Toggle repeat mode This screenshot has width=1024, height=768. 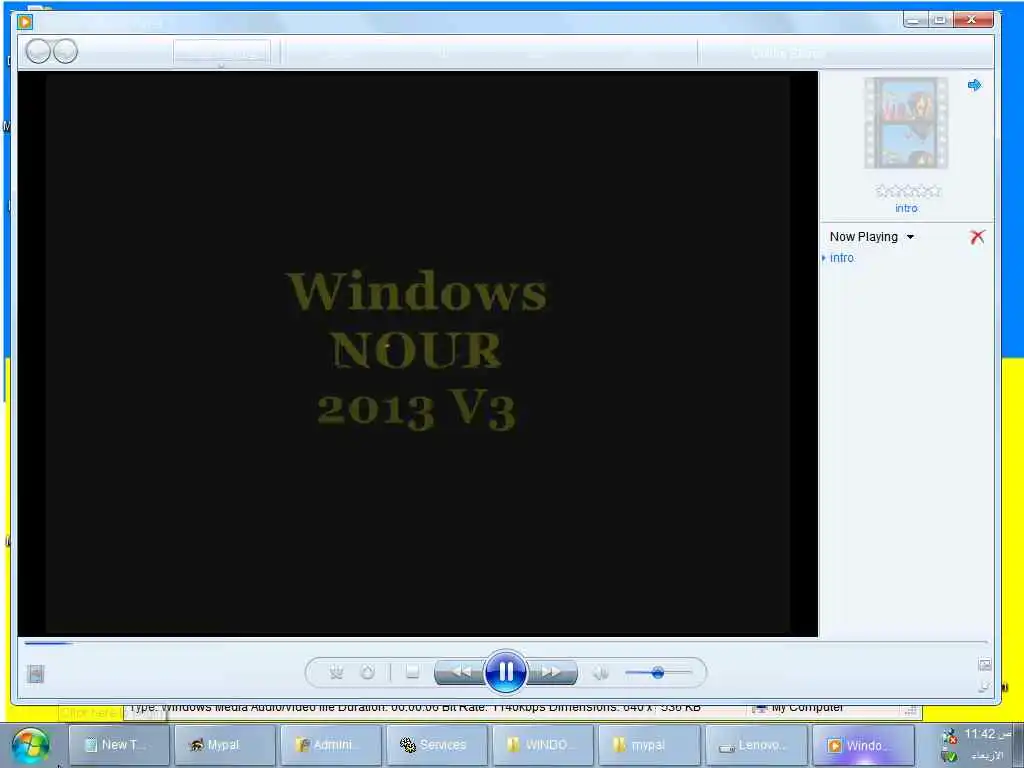coord(368,672)
